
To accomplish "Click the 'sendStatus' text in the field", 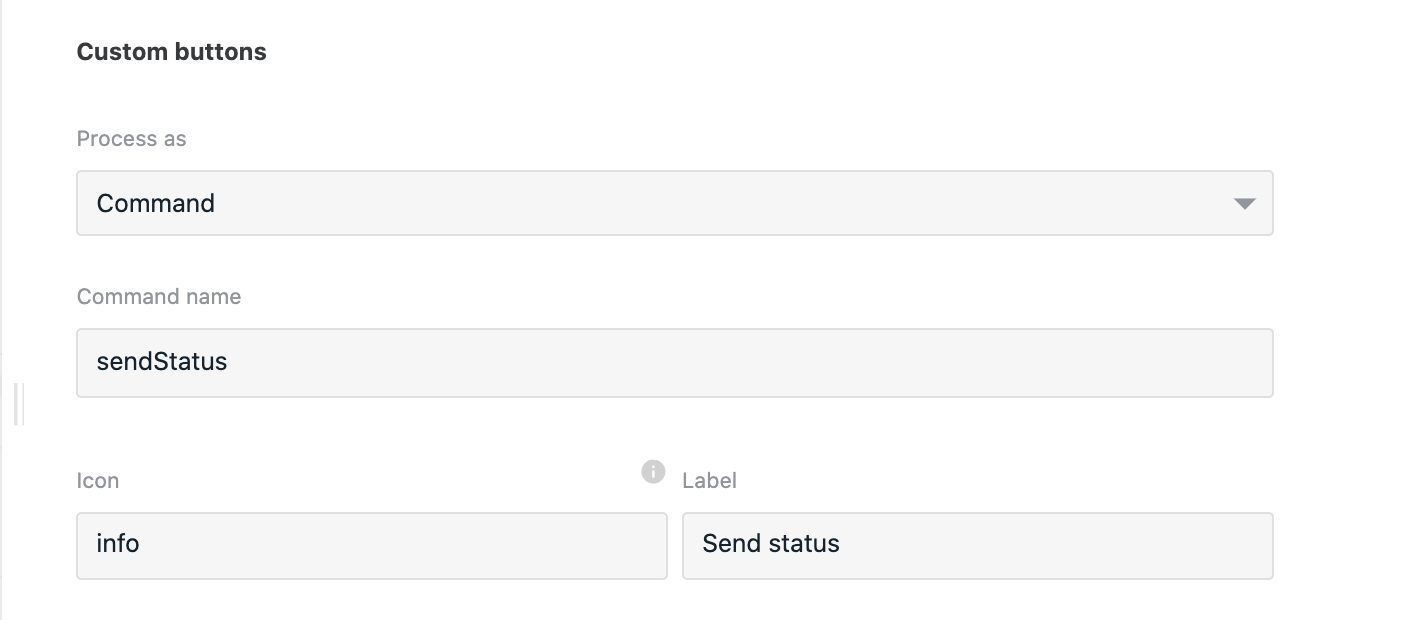I will (162, 361).
